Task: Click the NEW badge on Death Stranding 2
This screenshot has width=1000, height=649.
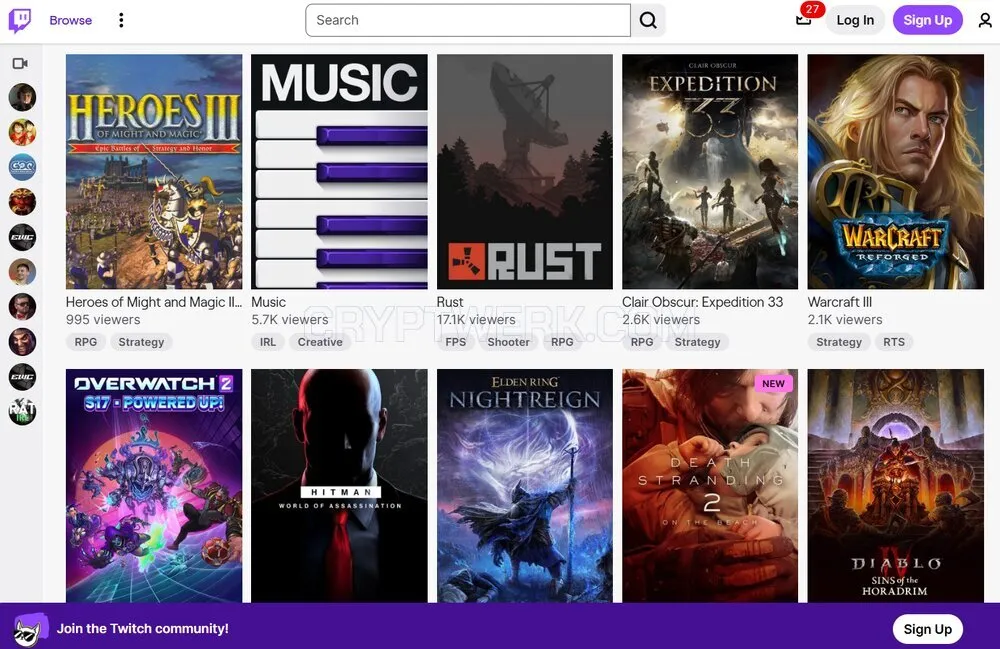Action: tap(773, 384)
